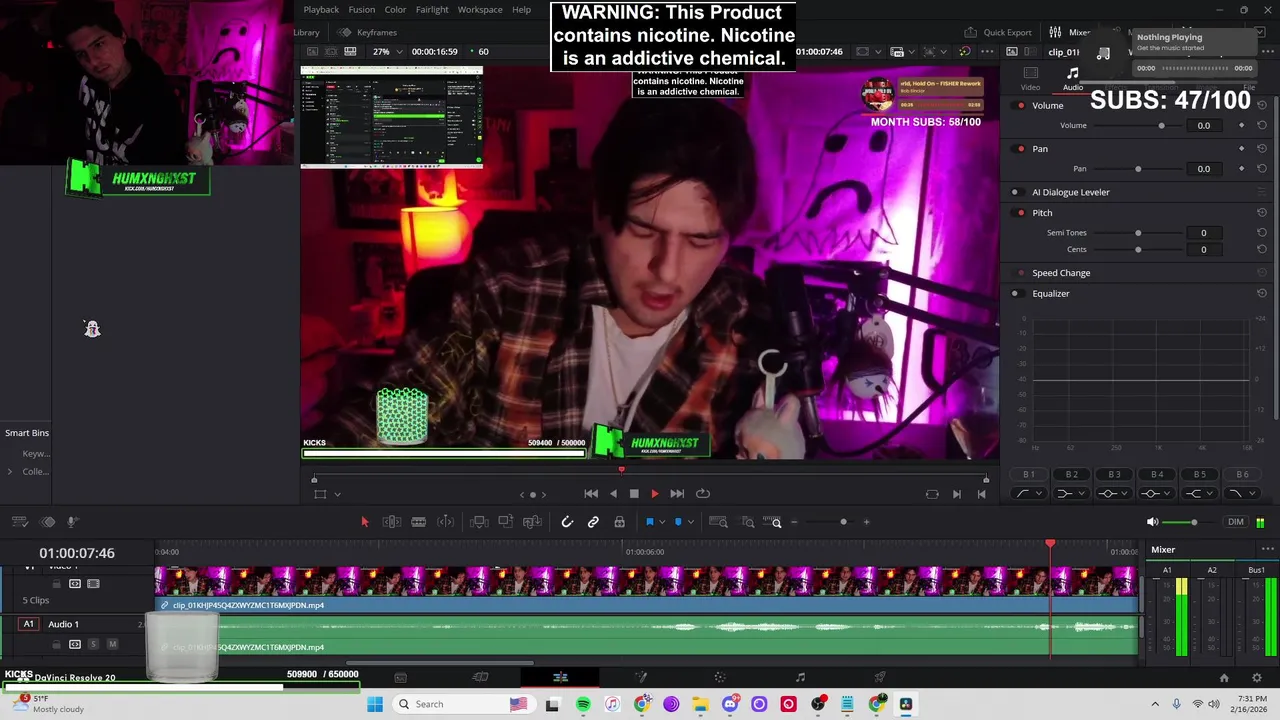
Task: Open Spotify from the Windows taskbar
Action: (583, 704)
